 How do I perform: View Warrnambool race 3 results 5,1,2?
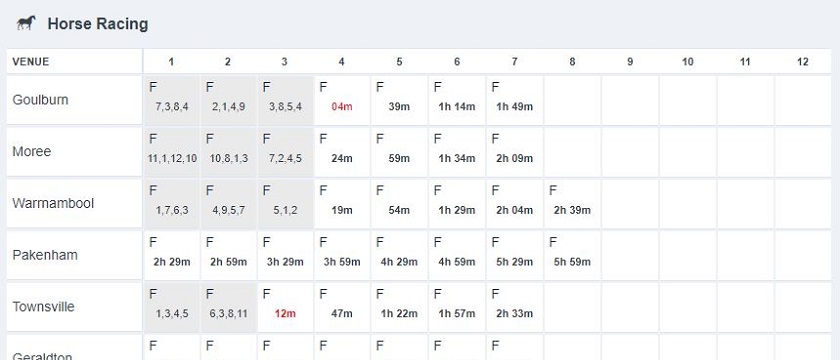pyautogui.click(x=284, y=204)
